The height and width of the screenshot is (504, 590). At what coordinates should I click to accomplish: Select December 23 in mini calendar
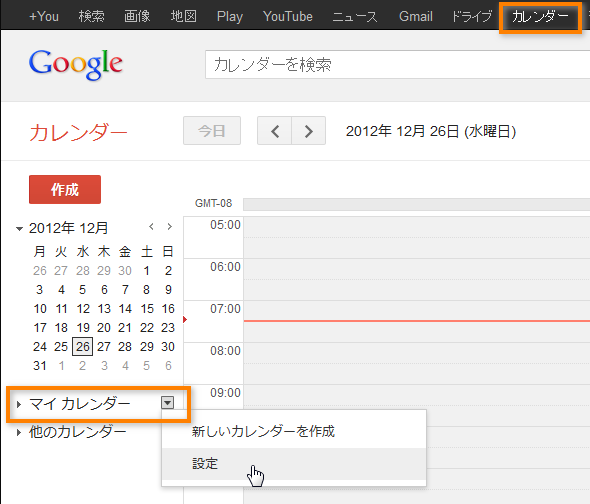pyautogui.click(x=168, y=327)
